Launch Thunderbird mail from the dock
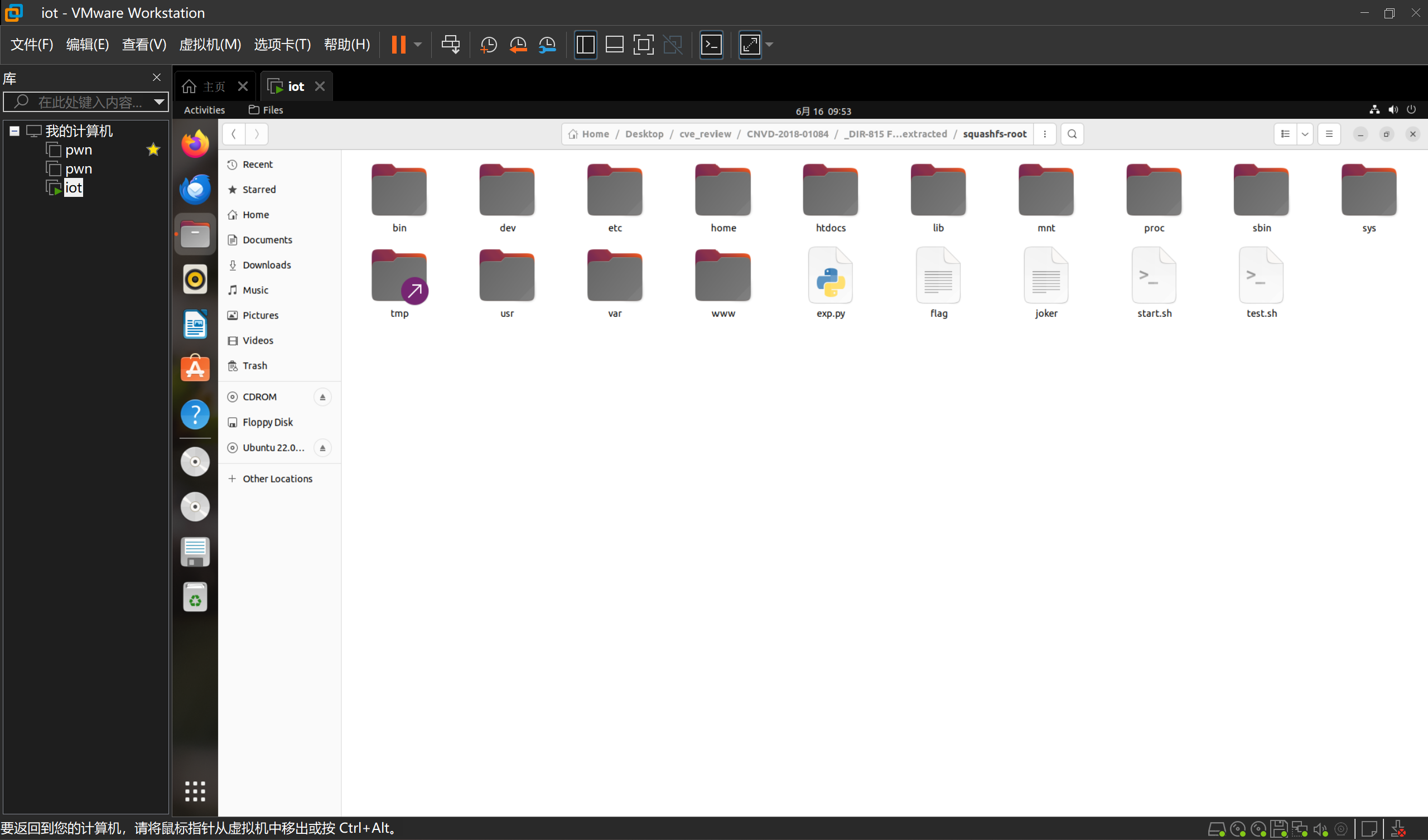Image resolution: width=1428 pixels, height=840 pixels. pyautogui.click(x=195, y=189)
